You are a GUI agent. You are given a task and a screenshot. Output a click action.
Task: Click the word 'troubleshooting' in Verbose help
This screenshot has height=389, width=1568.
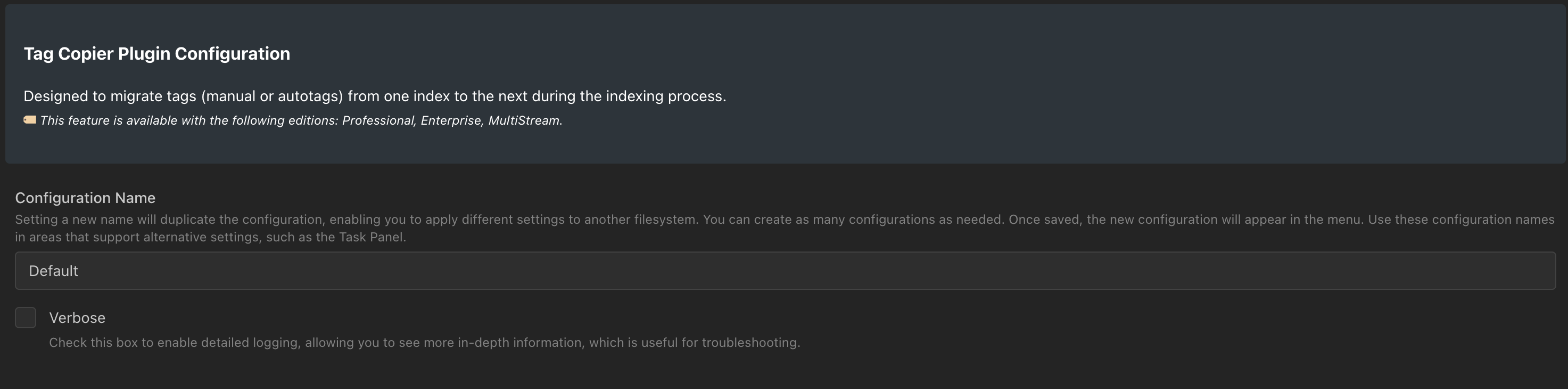click(x=751, y=343)
